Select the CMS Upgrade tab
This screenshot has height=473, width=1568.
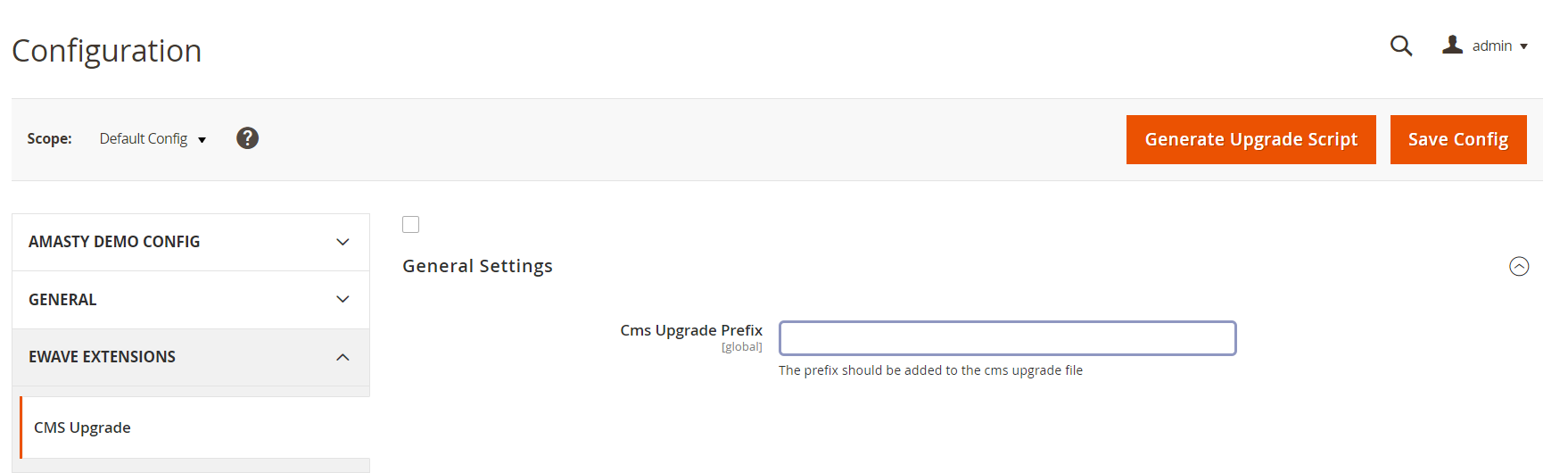tap(83, 427)
